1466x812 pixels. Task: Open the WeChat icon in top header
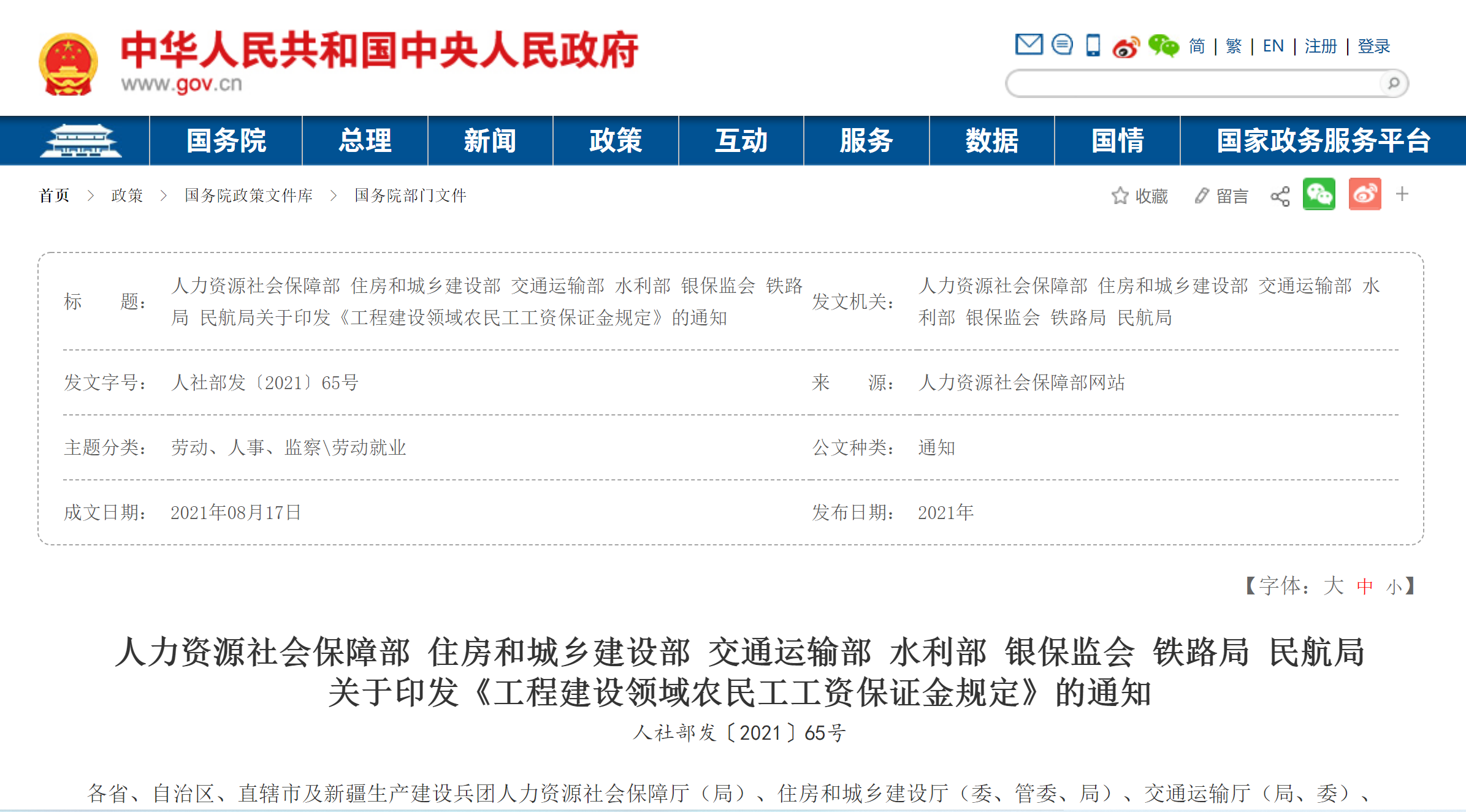tap(1163, 45)
